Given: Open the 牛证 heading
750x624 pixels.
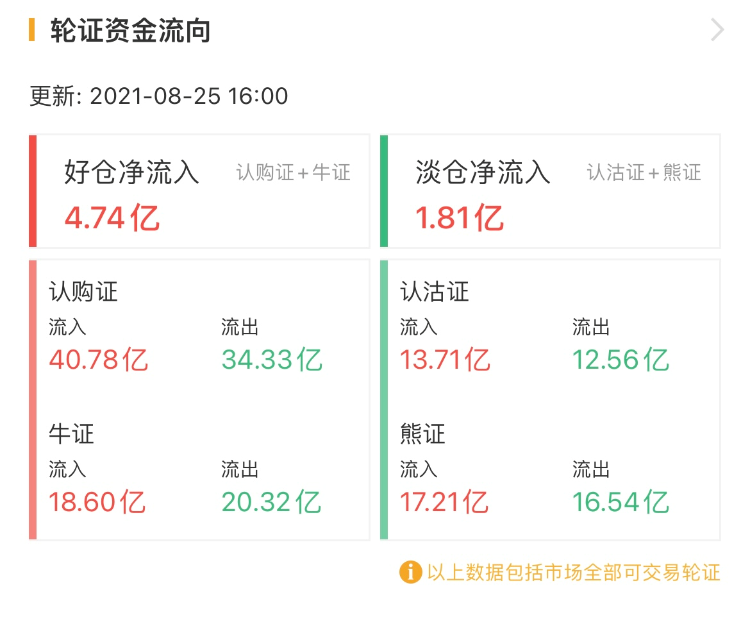Looking at the screenshot, I should coord(71,434).
